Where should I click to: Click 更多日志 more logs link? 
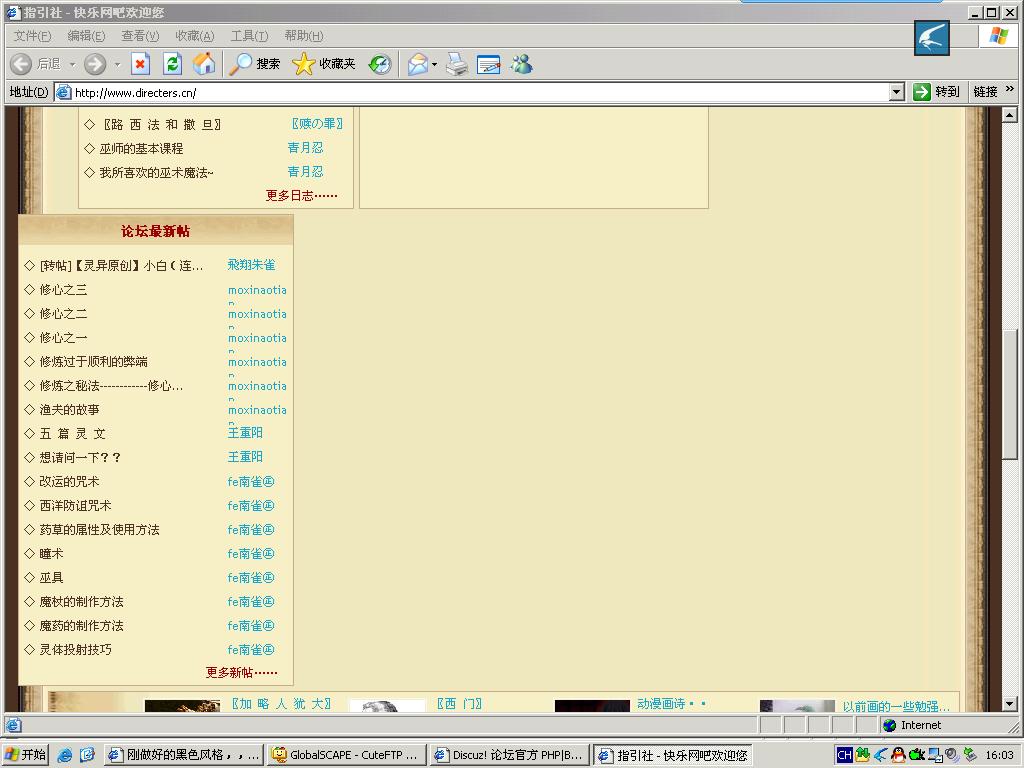click(x=301, y=195)
